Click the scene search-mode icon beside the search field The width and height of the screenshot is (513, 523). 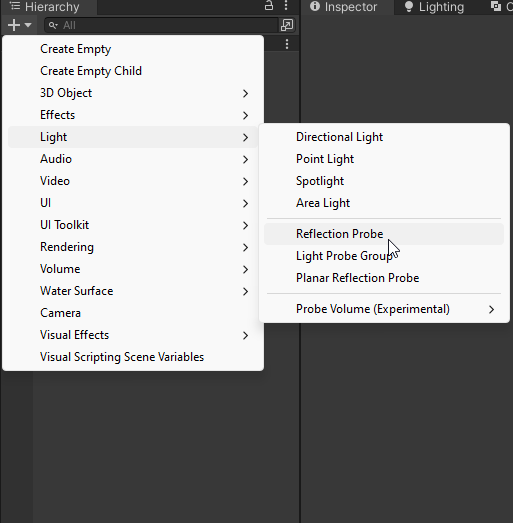pyautogui.click(x=287, y=25)
